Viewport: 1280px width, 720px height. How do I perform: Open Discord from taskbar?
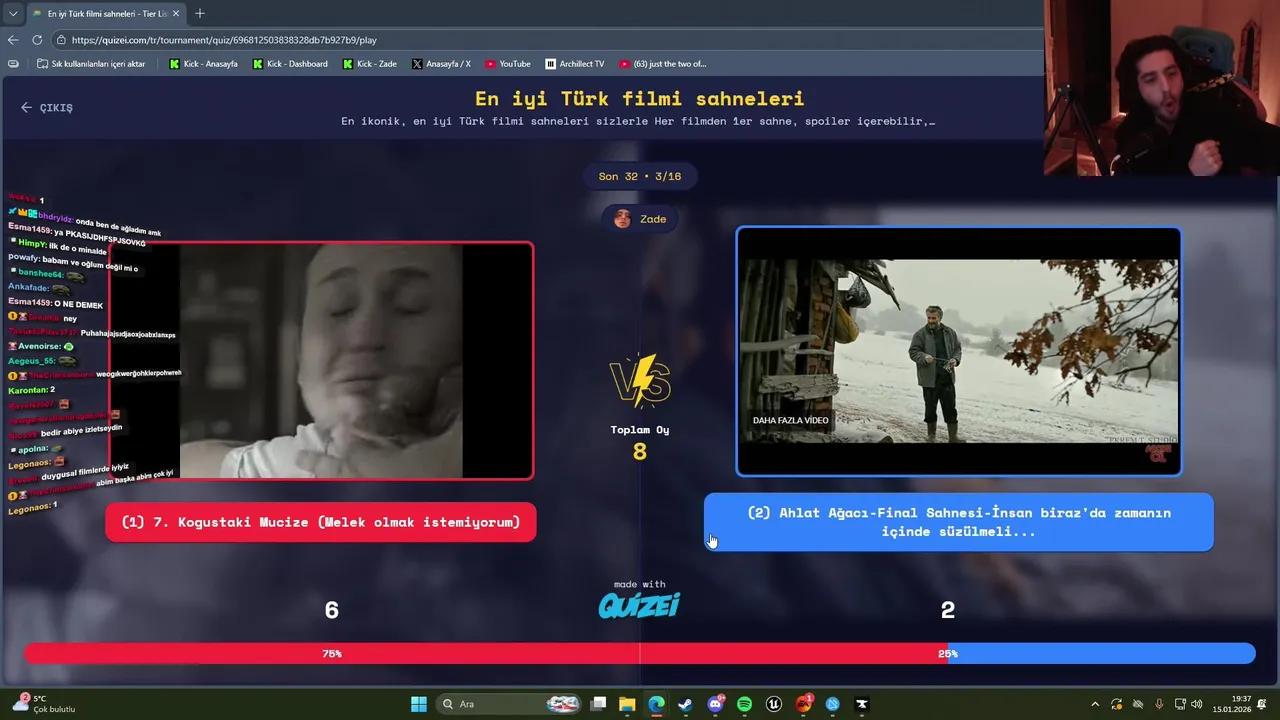pyautogui.click(x=715, y=704)
